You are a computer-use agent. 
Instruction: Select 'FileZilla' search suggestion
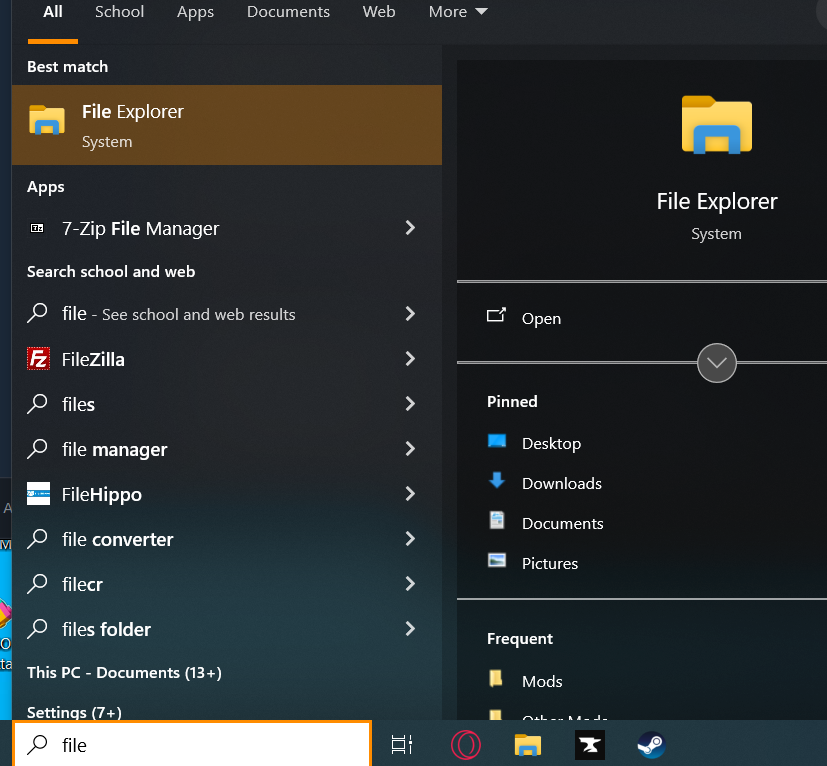coord(227,359)
